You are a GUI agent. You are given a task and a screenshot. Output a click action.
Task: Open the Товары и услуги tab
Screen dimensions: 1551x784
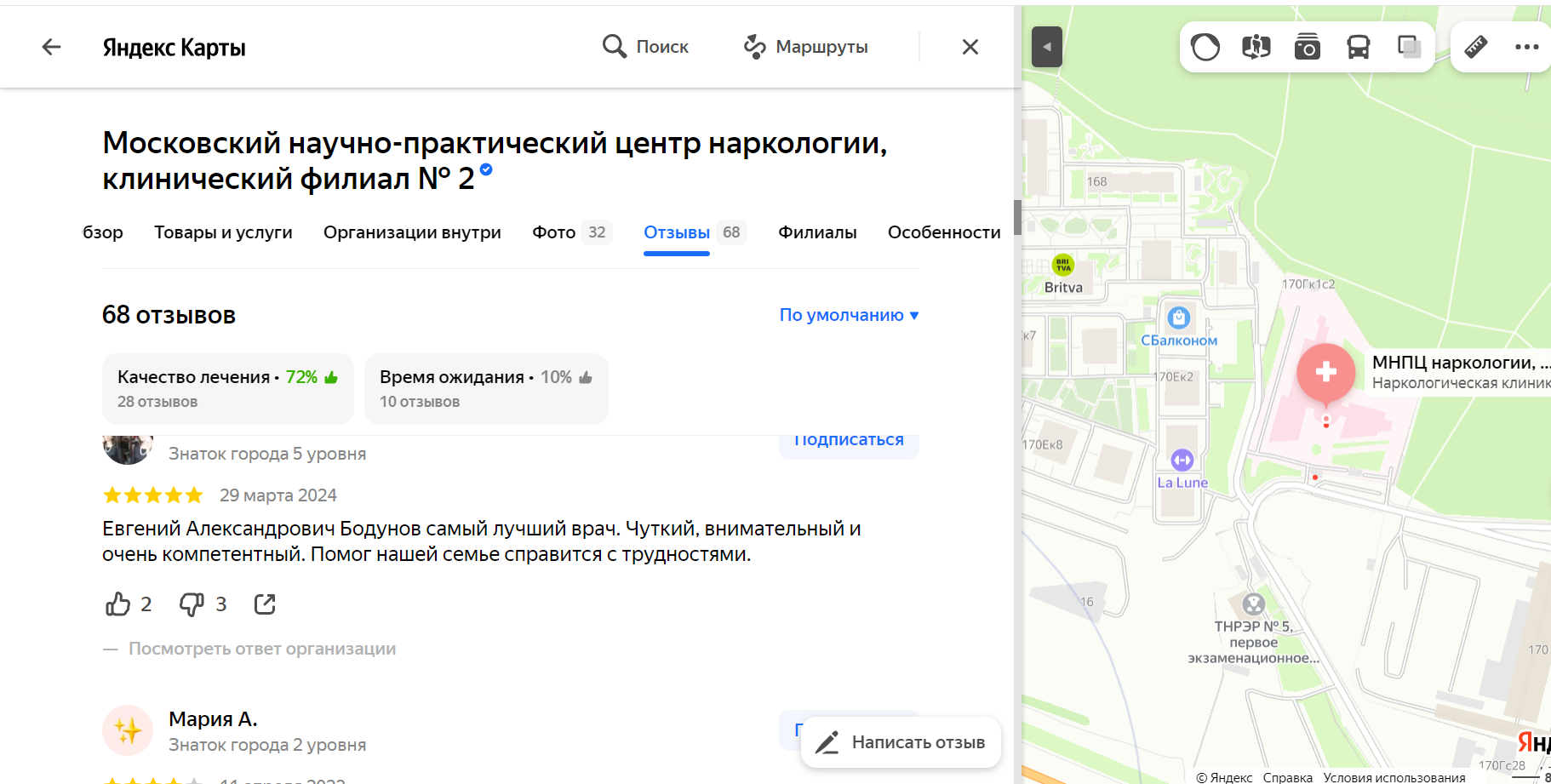point(223,232)
